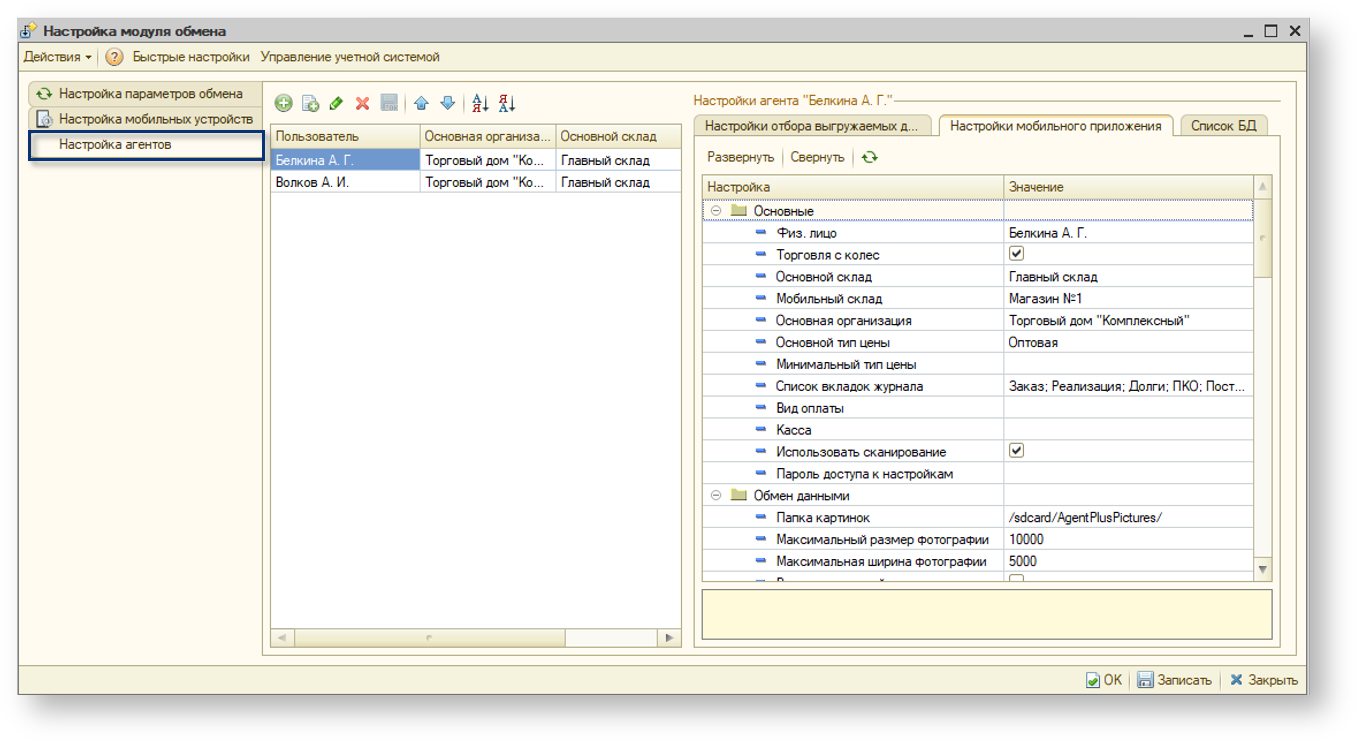Viewport: 1358px width, 743px height.
Task: Click Развернуть to expand all settings
Action: tap(741, 157)
